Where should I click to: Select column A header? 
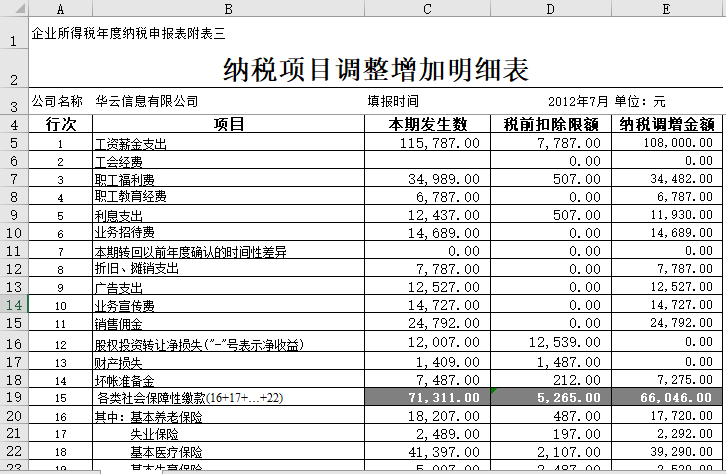[x=61, y=8]
